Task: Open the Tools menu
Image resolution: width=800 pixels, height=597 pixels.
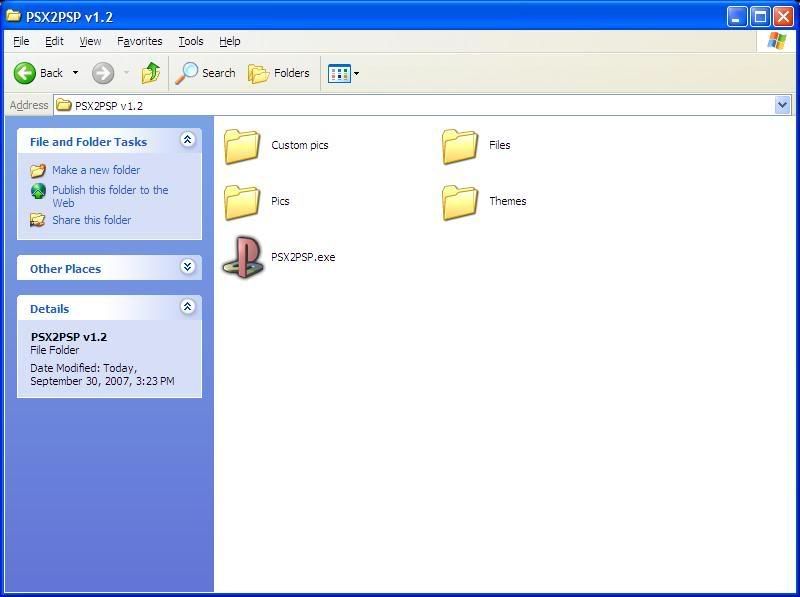Action: [x=191, y=41]
